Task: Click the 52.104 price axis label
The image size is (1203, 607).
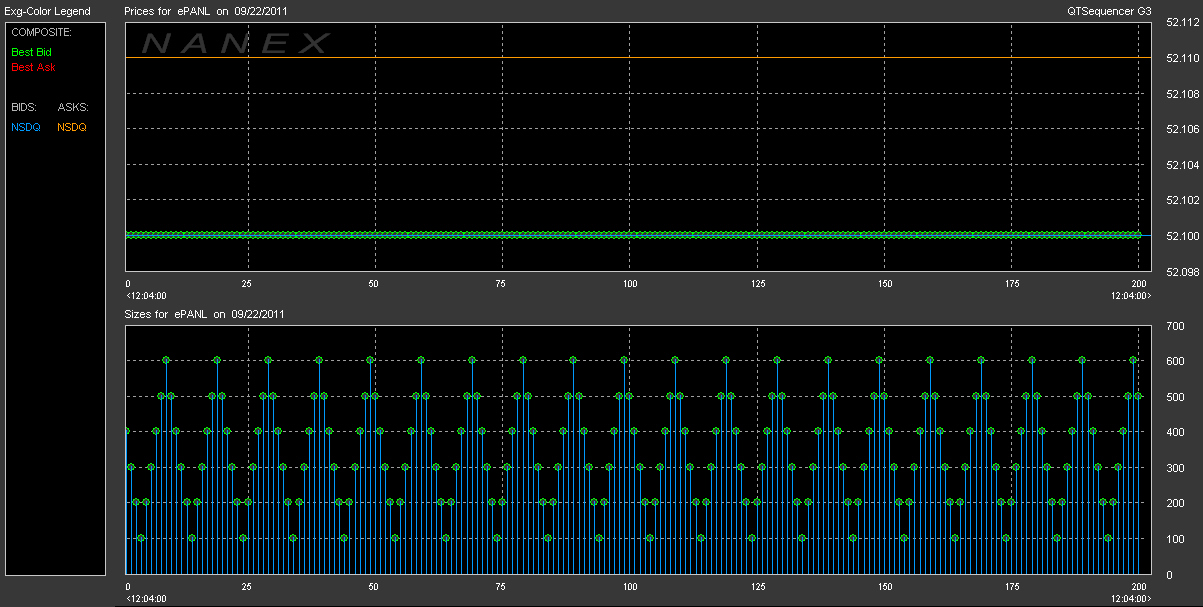Action: [1183, 165]
